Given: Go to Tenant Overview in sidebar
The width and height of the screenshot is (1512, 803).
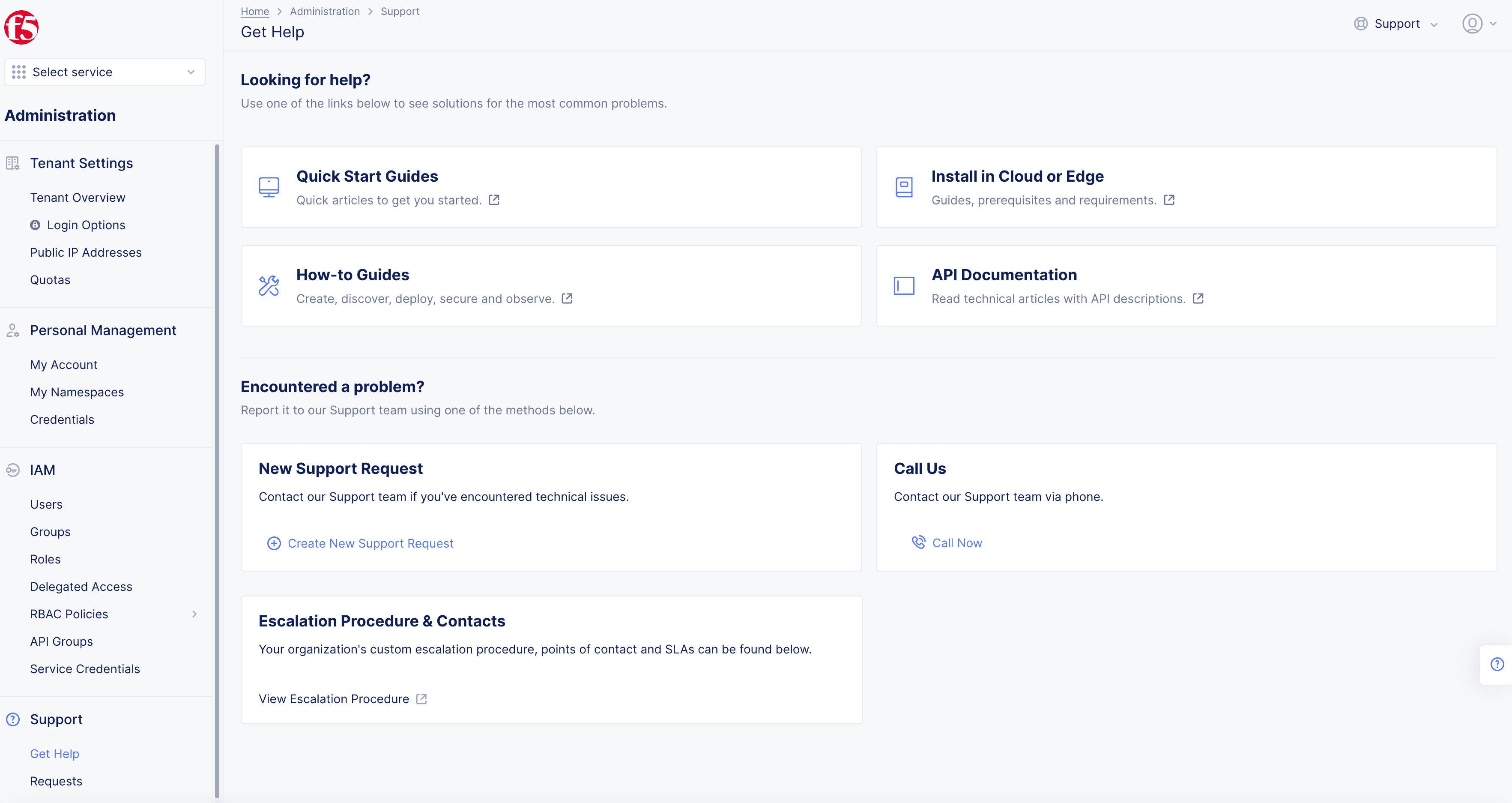Looking at the screenshot, I should [x=78, y=198].
